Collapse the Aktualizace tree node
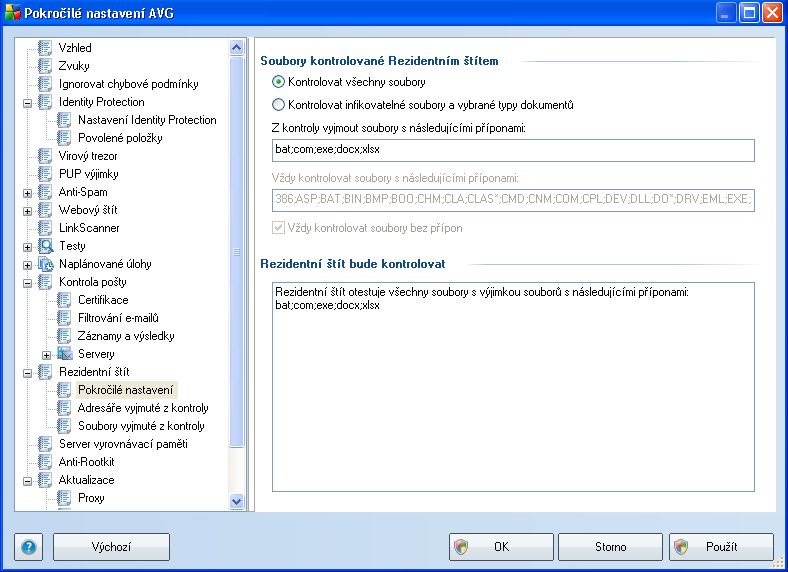Screen dimensions: 788x572 [28, 481]
